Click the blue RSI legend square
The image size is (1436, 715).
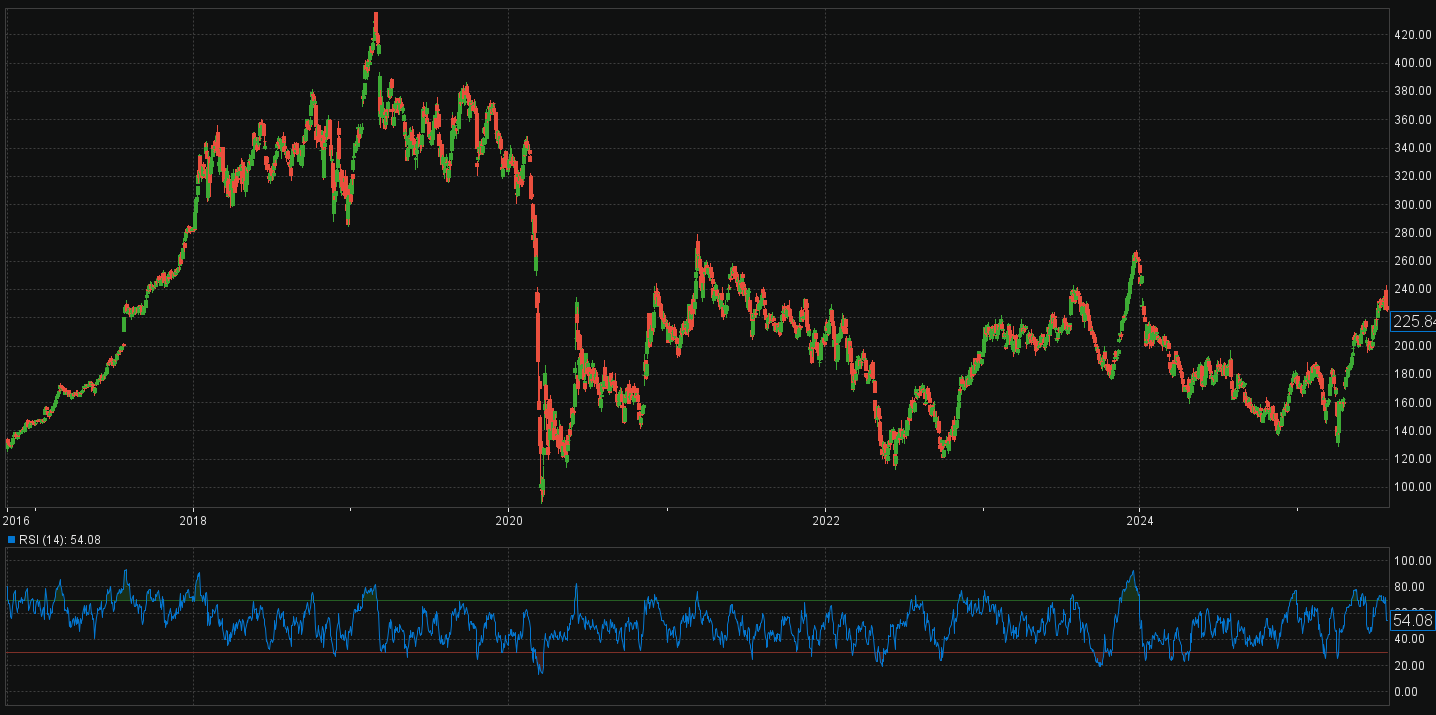coord(11,540)
